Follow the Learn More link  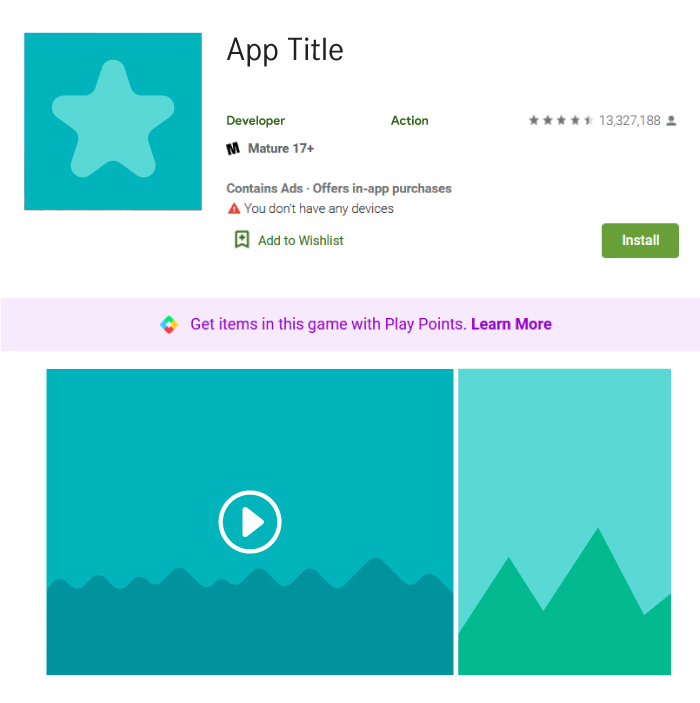(511, 324)
